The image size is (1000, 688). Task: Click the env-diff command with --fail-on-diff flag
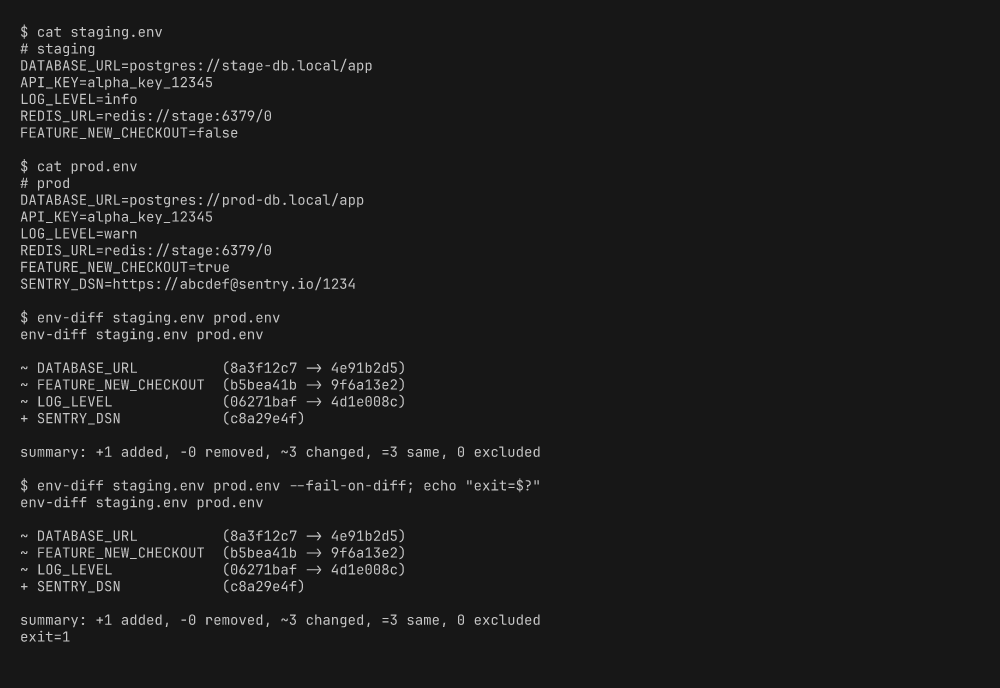tap(280, 486)
